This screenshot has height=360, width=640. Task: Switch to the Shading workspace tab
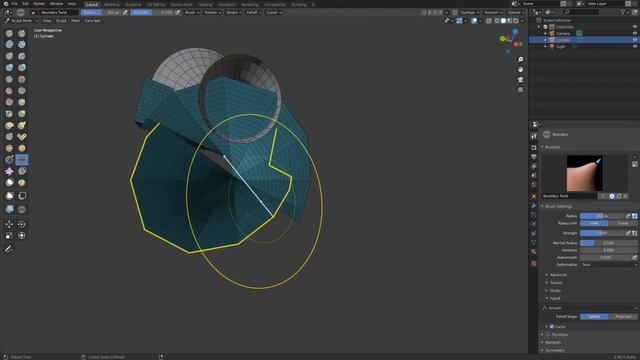[x=205, y=4]
